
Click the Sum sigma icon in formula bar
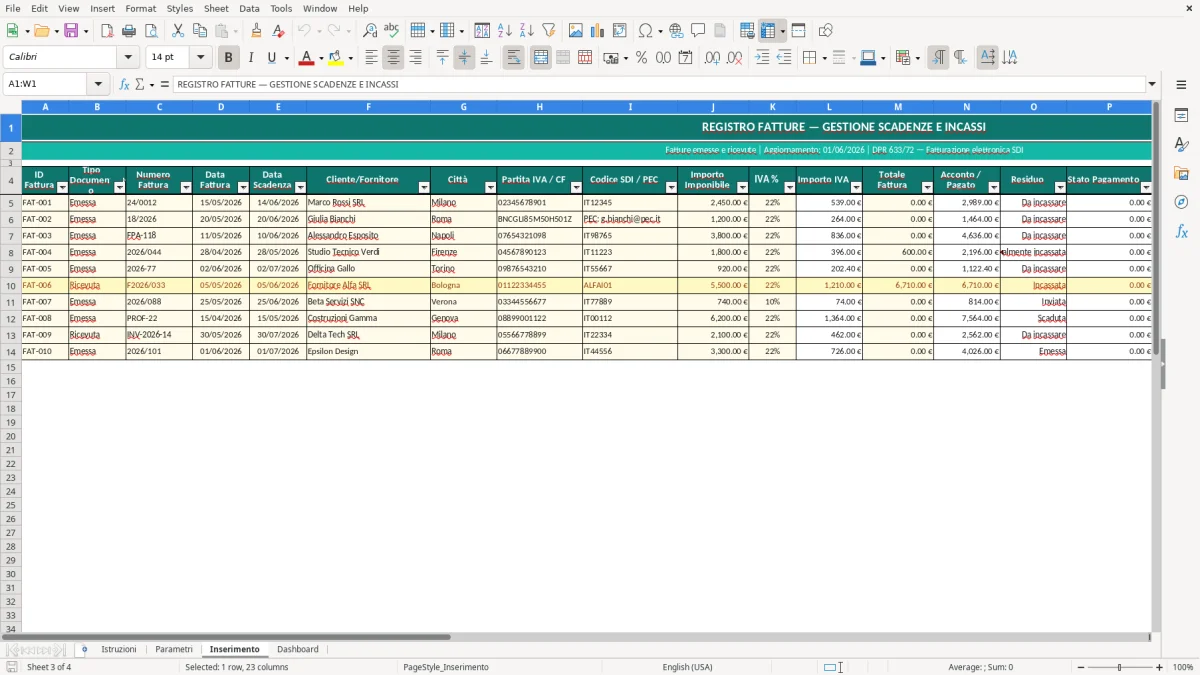[139, 84]
